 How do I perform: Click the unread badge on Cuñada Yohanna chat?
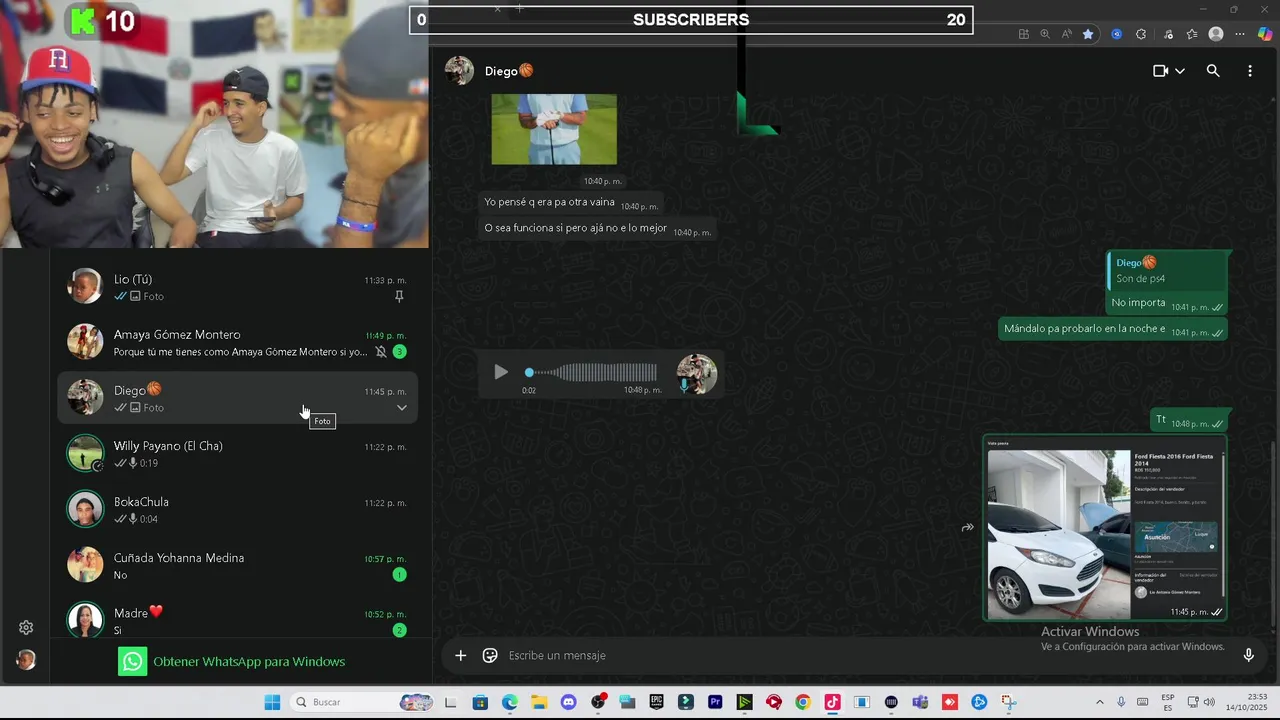pyautogui.click(x=399, y=575)
